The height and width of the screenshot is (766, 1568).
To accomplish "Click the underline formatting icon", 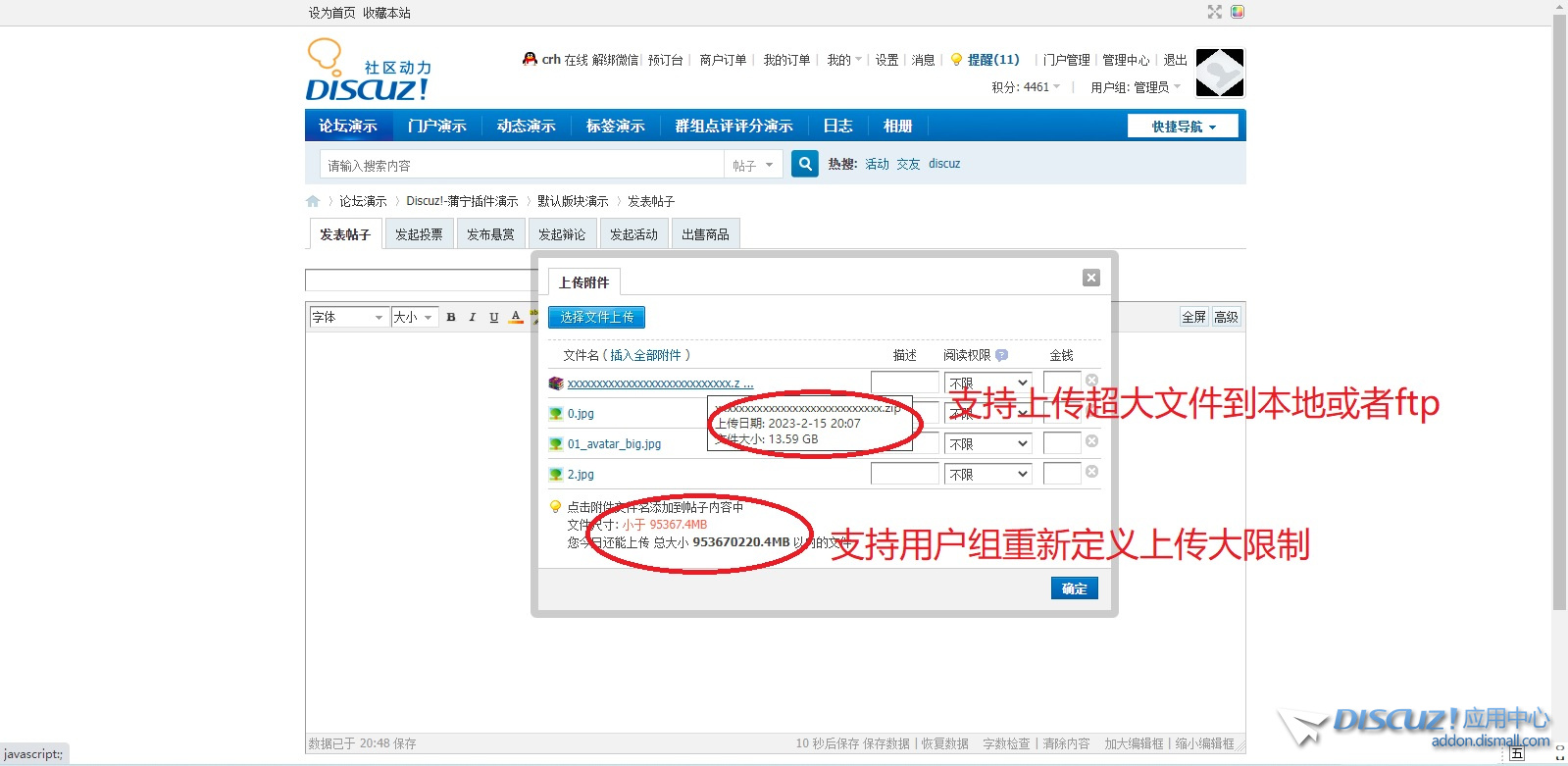I will 494,317.
